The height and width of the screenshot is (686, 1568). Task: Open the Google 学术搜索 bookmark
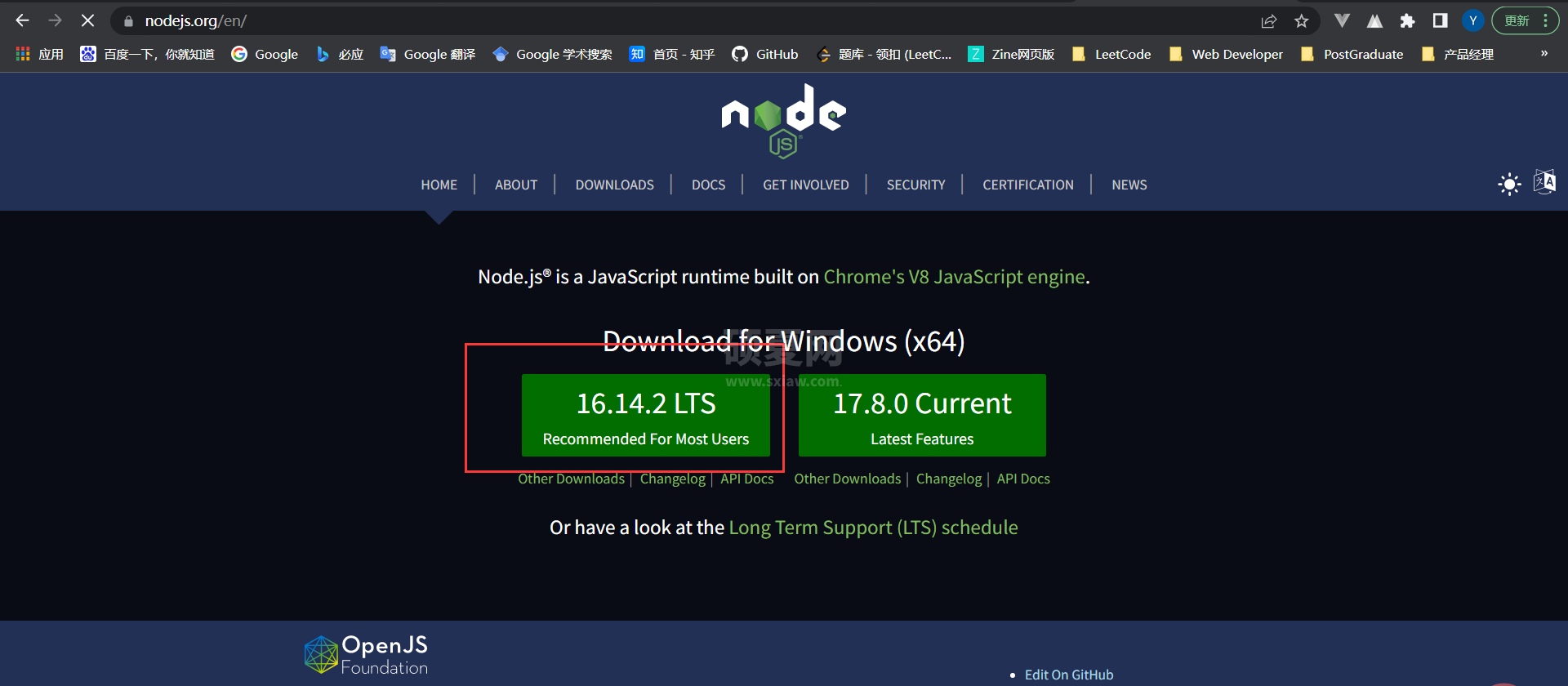(x=552, y=54)
